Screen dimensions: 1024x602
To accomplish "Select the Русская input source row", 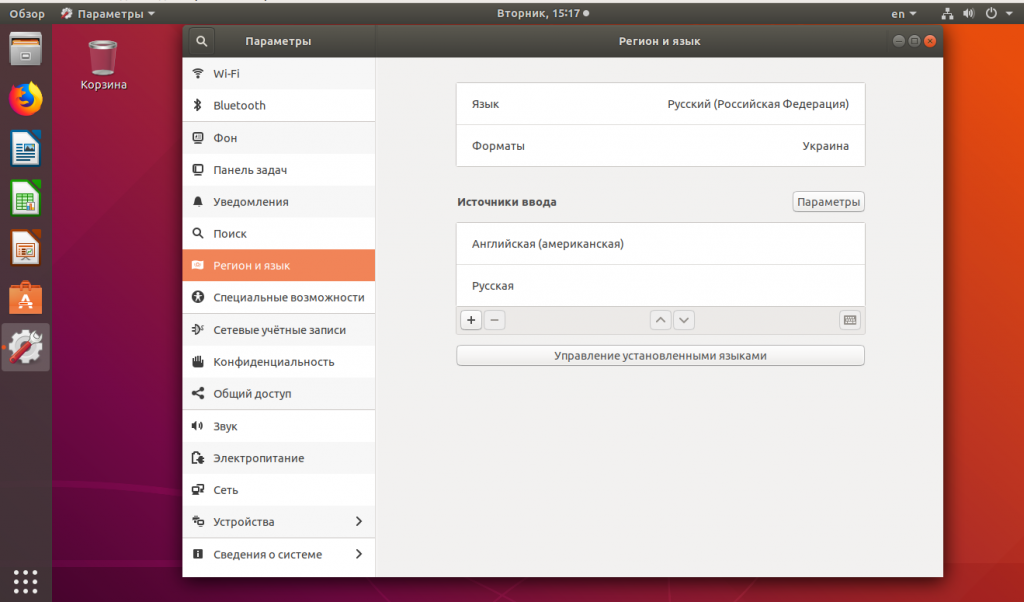I will click(660, 286).
